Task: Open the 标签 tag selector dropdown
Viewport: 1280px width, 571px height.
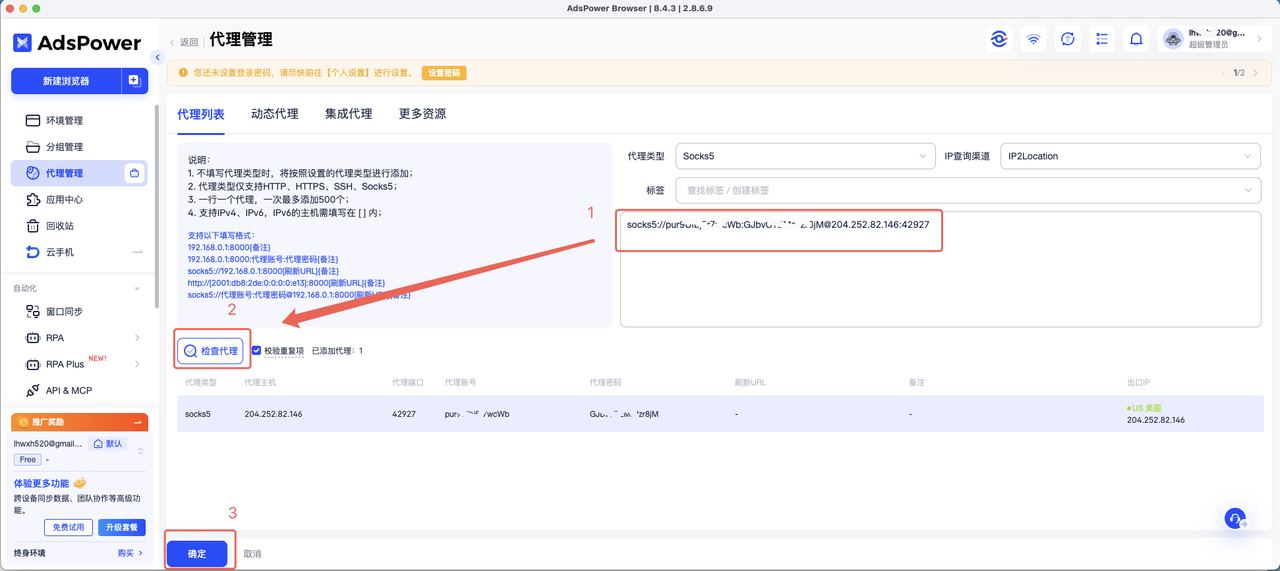Action: pyautogui.click(x=968, y=190)
